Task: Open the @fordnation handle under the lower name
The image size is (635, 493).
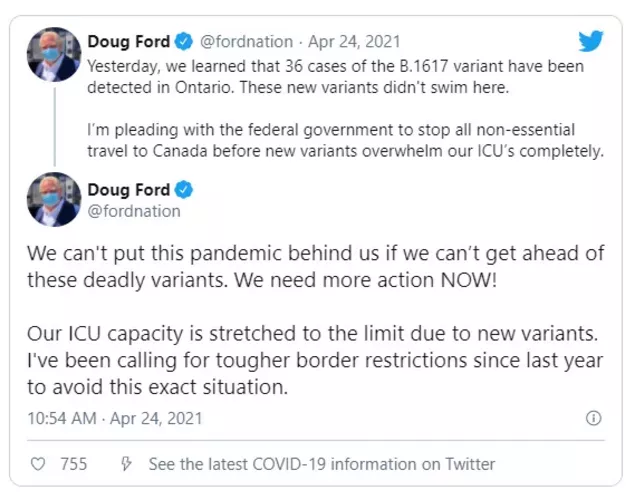Action: coord(134,211)
